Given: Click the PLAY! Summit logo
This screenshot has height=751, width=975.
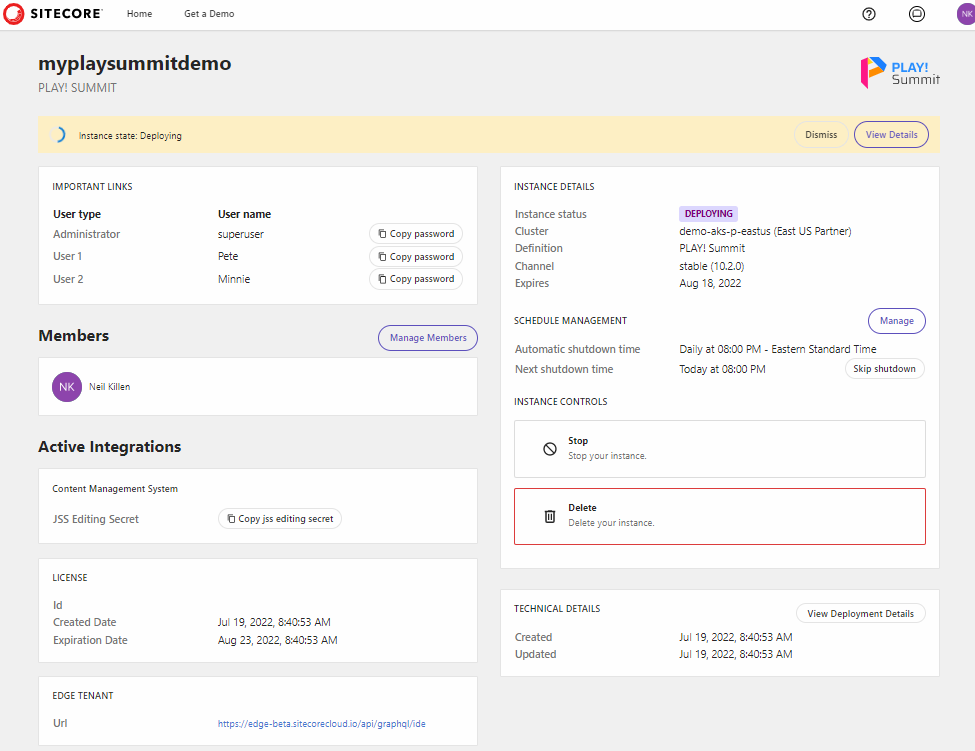Looking at the screenshot, I should point(899,74).
